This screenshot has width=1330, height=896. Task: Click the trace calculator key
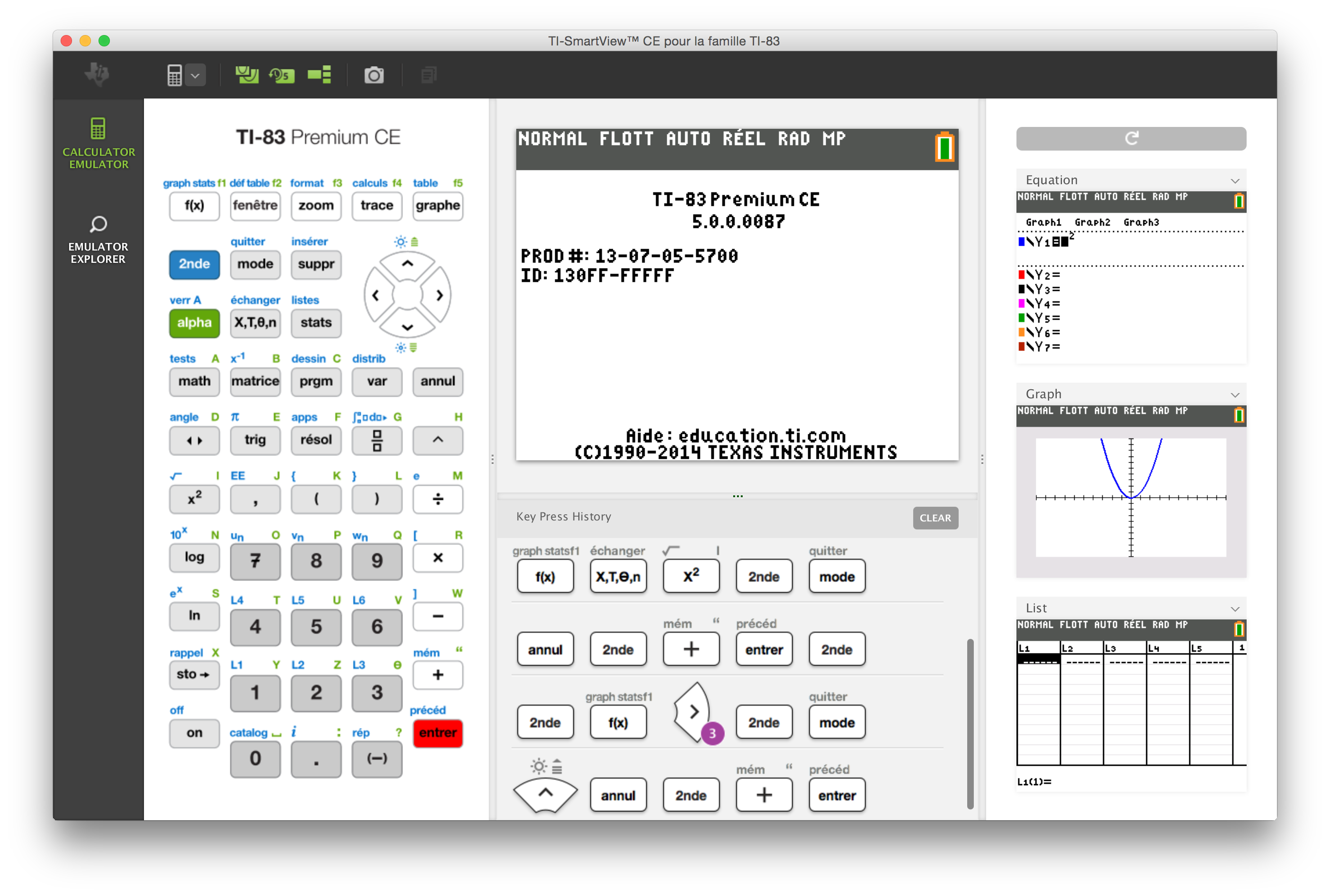pyautogui.click(x=377, y=206)
